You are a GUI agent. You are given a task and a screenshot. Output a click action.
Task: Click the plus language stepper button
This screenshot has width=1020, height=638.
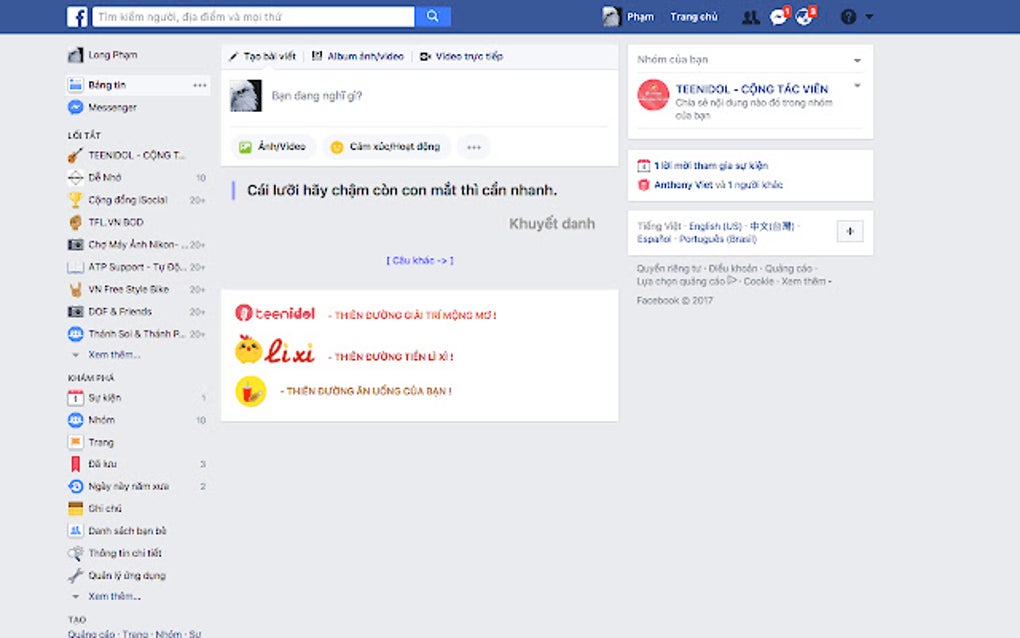tap(849, 231)
